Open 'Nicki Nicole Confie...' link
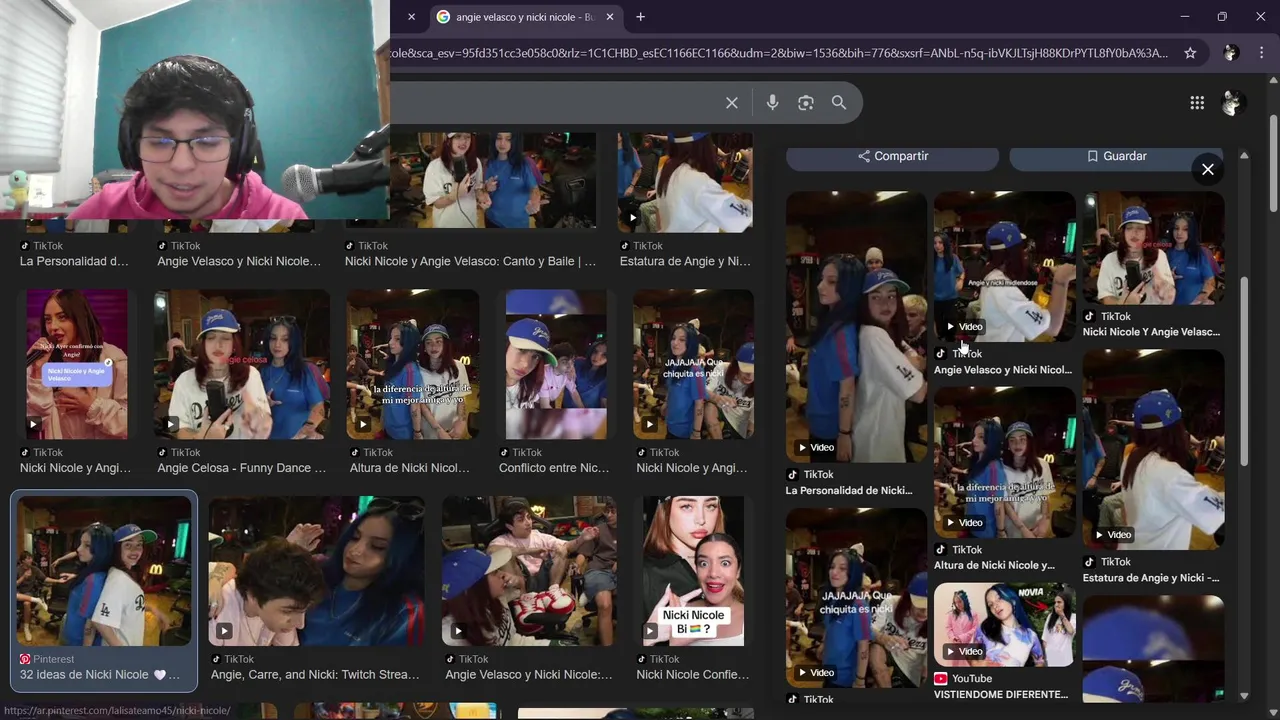Image resolution: width=1280 pixels, height=720 pixels. tap(692, 675)
